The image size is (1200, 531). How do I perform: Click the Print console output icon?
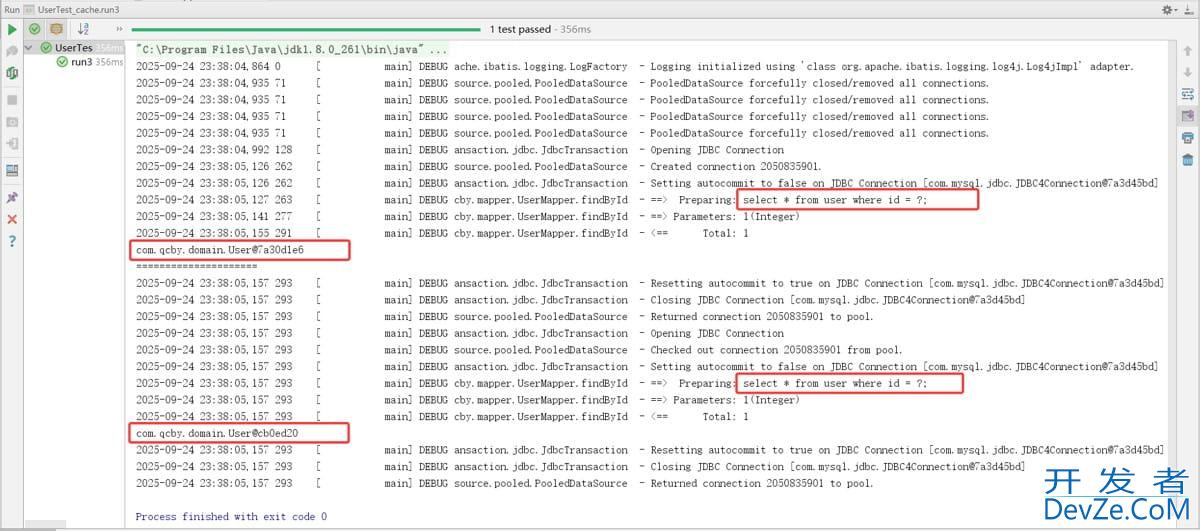click(x=1187, y=138)
